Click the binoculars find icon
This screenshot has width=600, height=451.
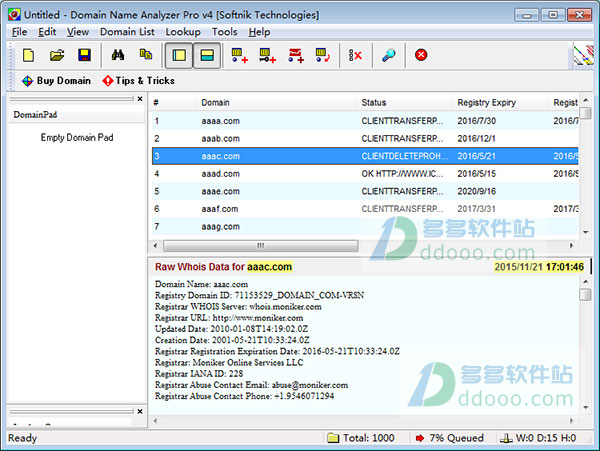pos(118,55)
